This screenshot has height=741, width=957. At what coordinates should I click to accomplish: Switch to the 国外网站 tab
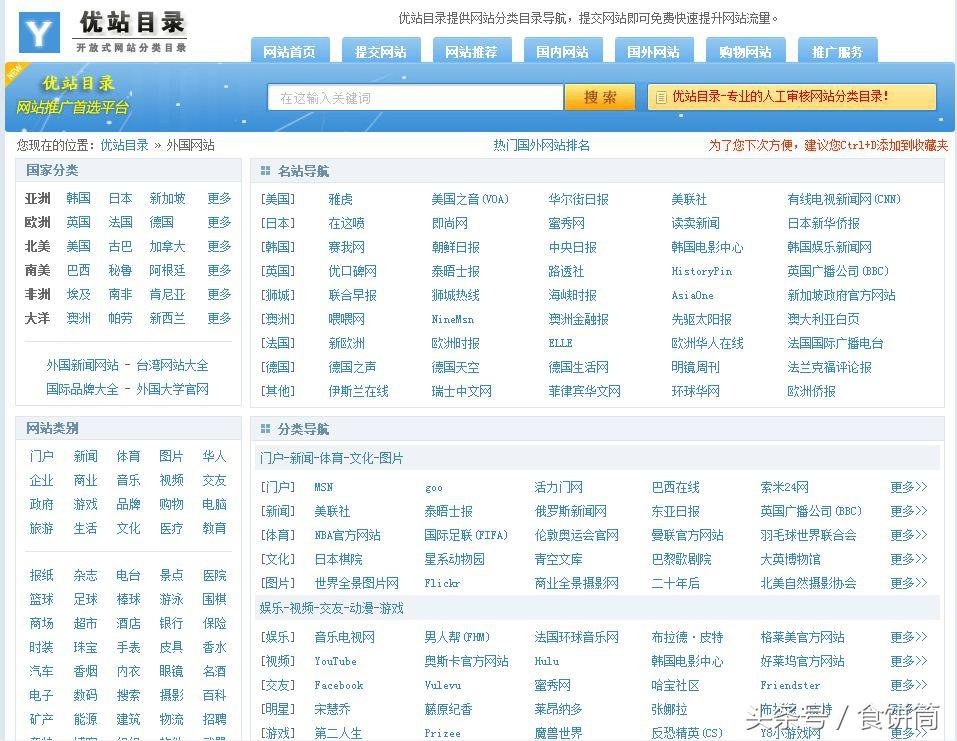point(653,50)
